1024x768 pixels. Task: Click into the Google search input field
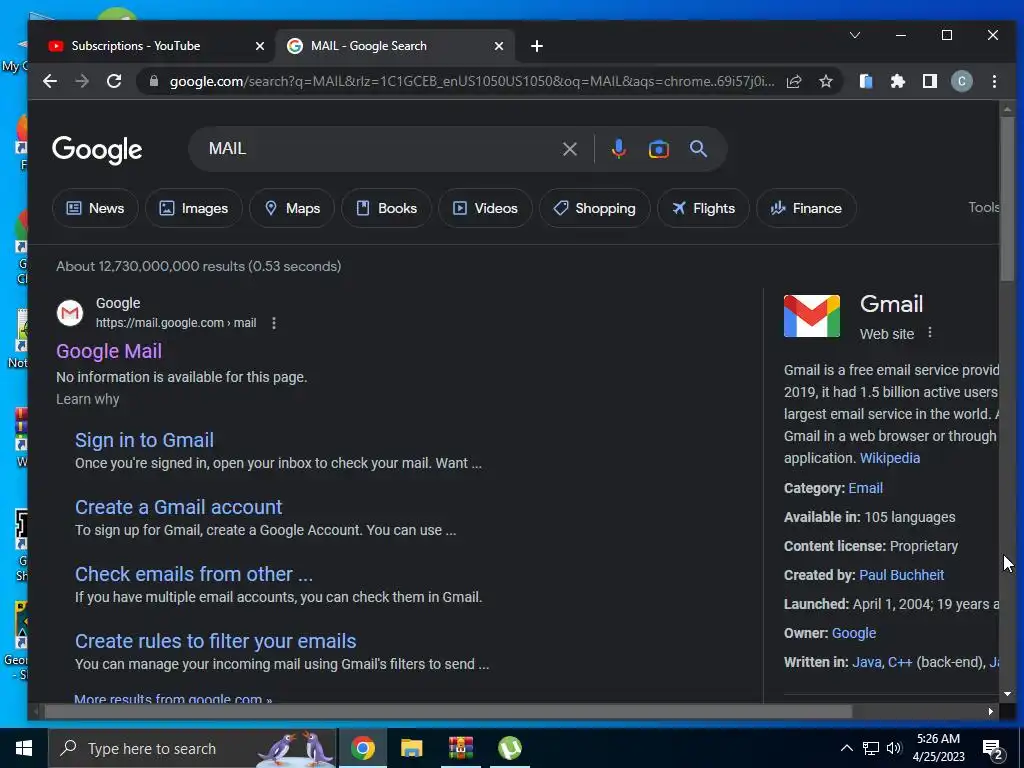point(379,149)
